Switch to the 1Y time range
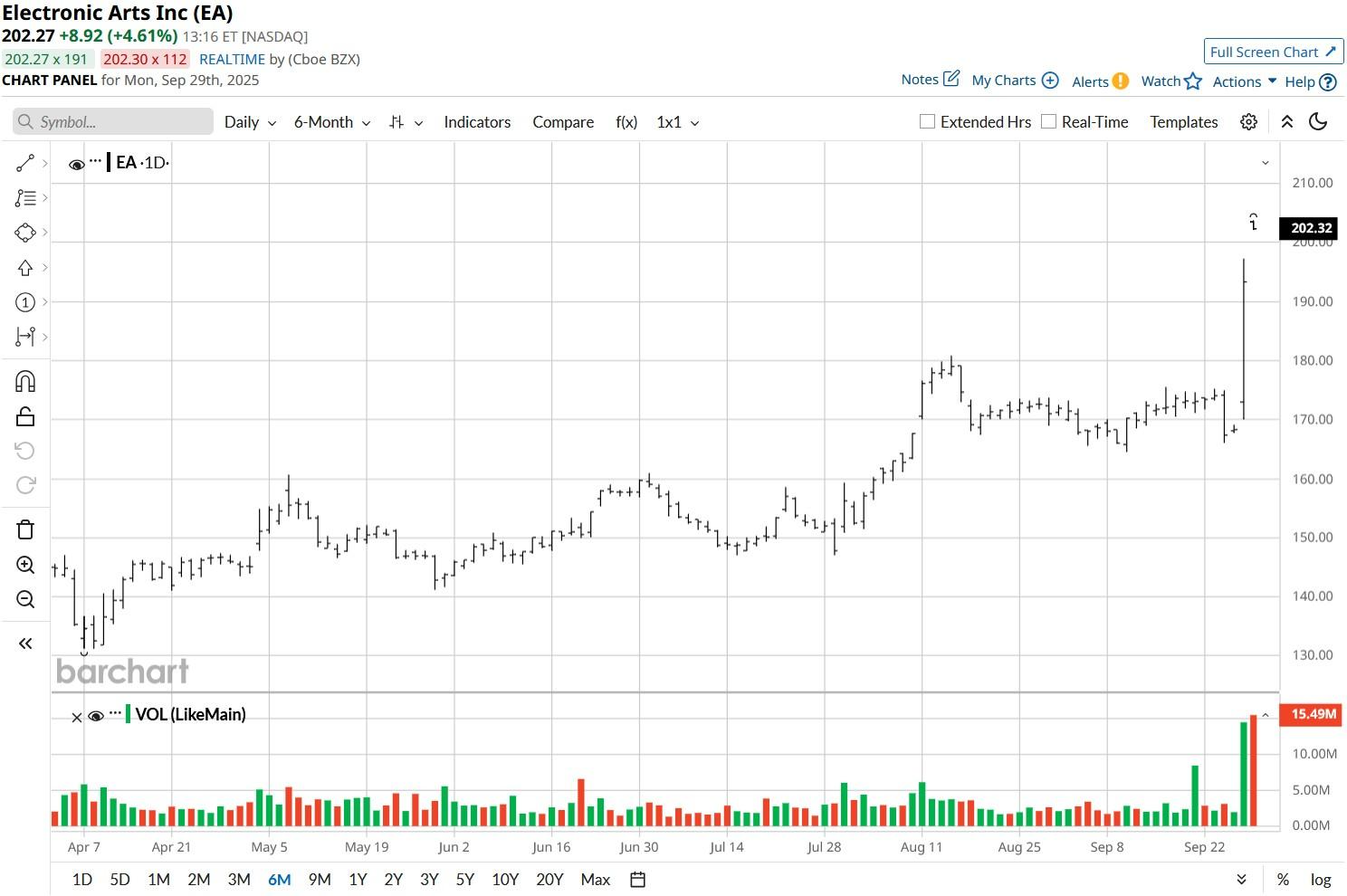1347x896 pixels. coord(357,879)
